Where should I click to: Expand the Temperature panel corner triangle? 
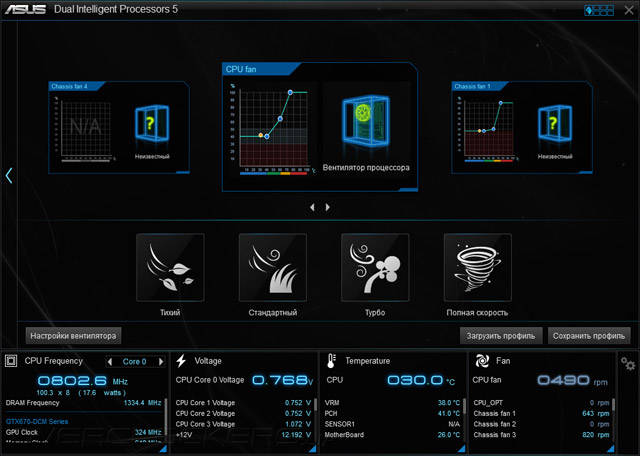pyautogui.click(x=462, y=449)
